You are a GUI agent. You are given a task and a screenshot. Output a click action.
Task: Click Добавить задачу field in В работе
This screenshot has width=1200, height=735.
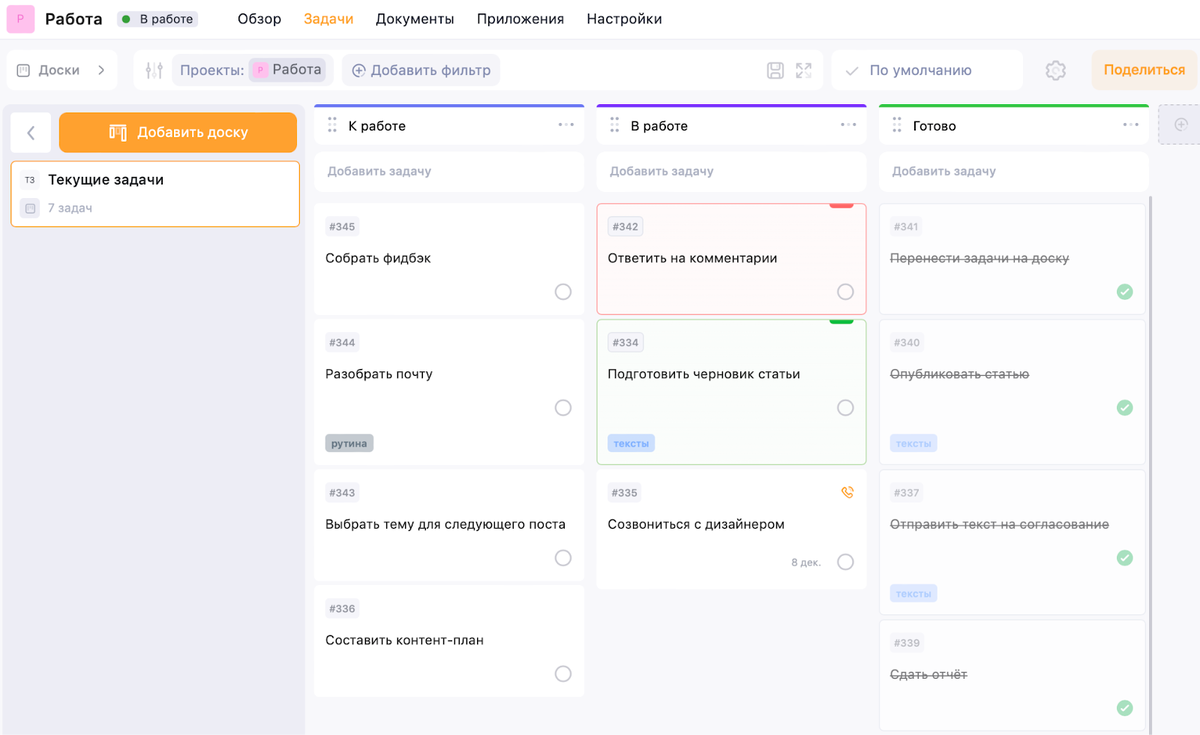coord(731,171)
